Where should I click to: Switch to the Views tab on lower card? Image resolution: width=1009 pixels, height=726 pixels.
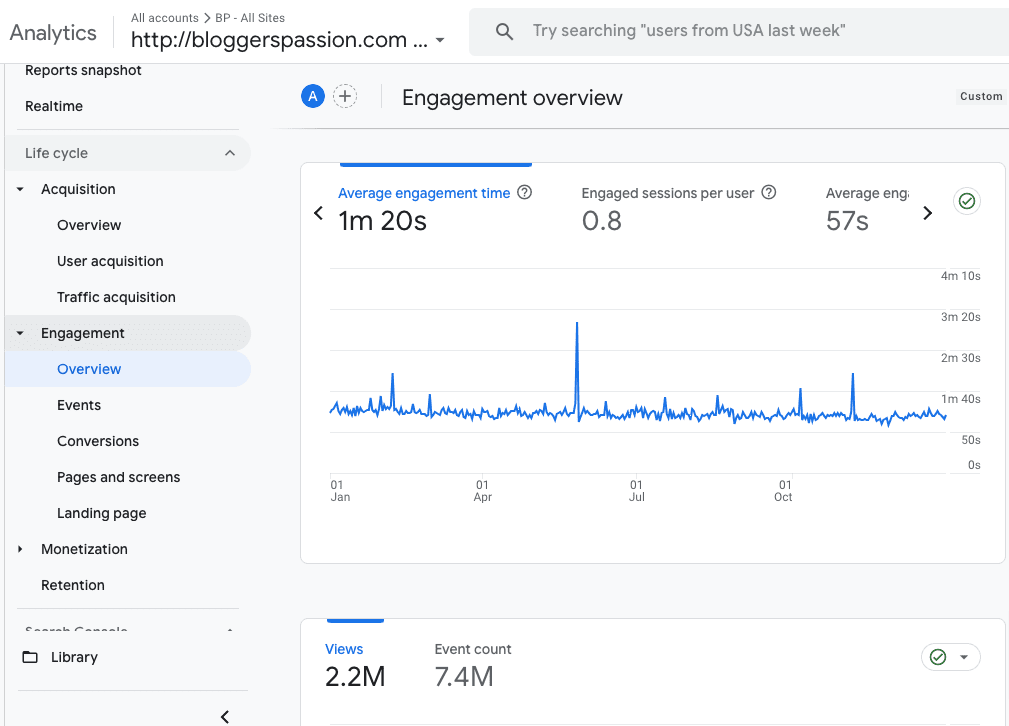[x=344, y=649]
